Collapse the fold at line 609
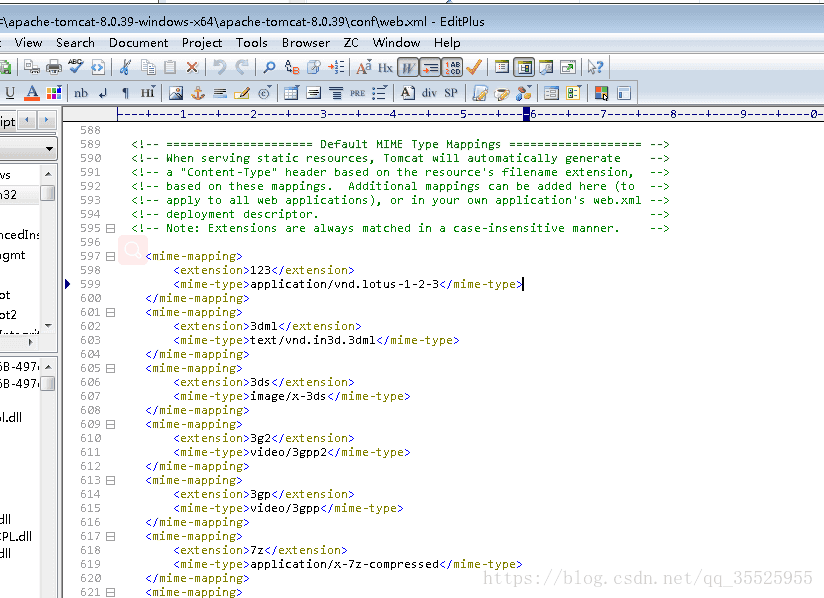The height and width of the screenshot is (598, 824). pos(110,424)
